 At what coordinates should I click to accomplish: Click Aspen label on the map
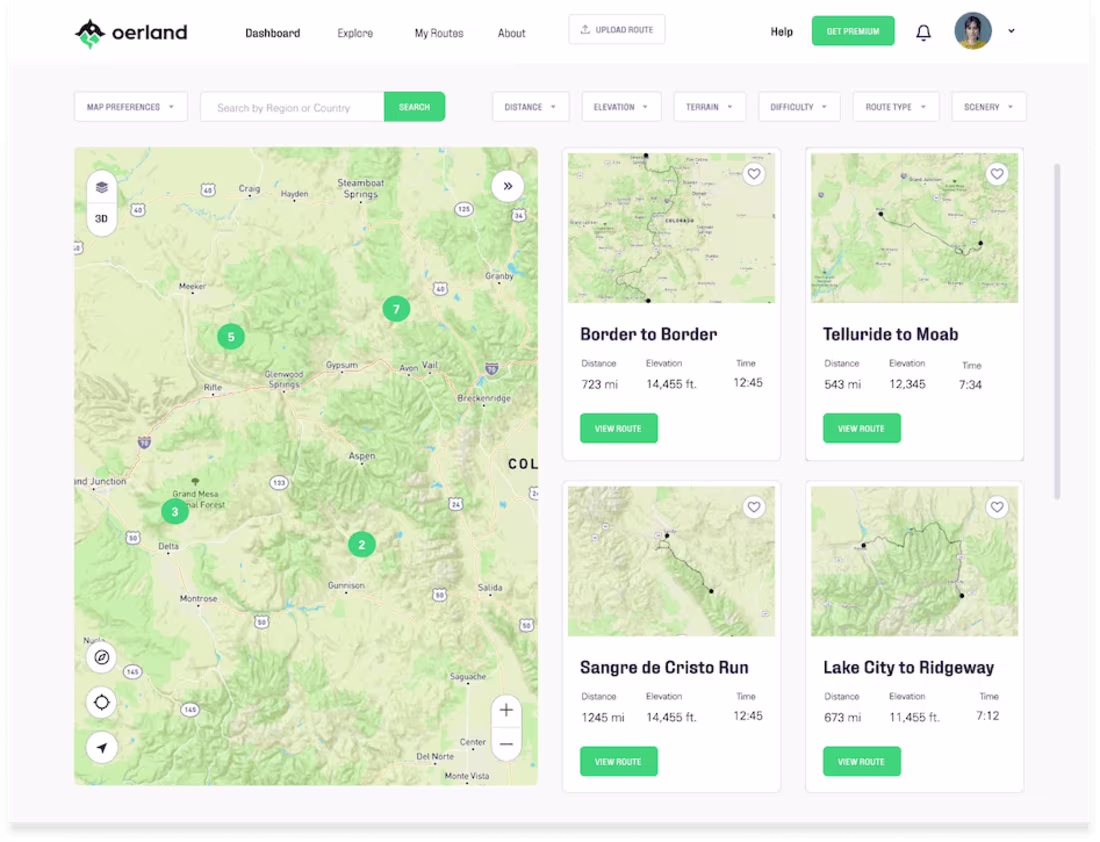tap(362, 456)
